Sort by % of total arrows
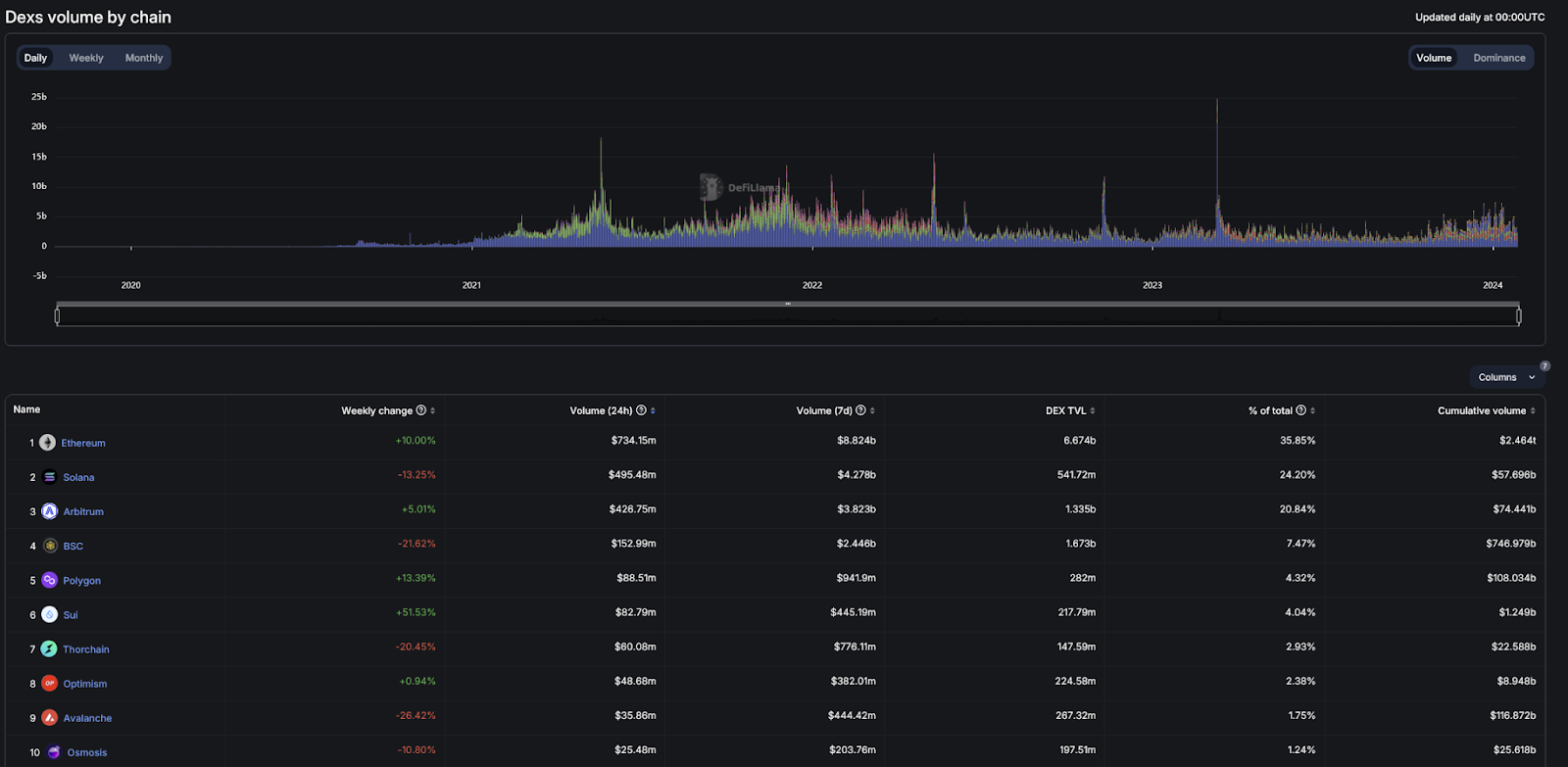1568x767 pixels. [1312, 410]
